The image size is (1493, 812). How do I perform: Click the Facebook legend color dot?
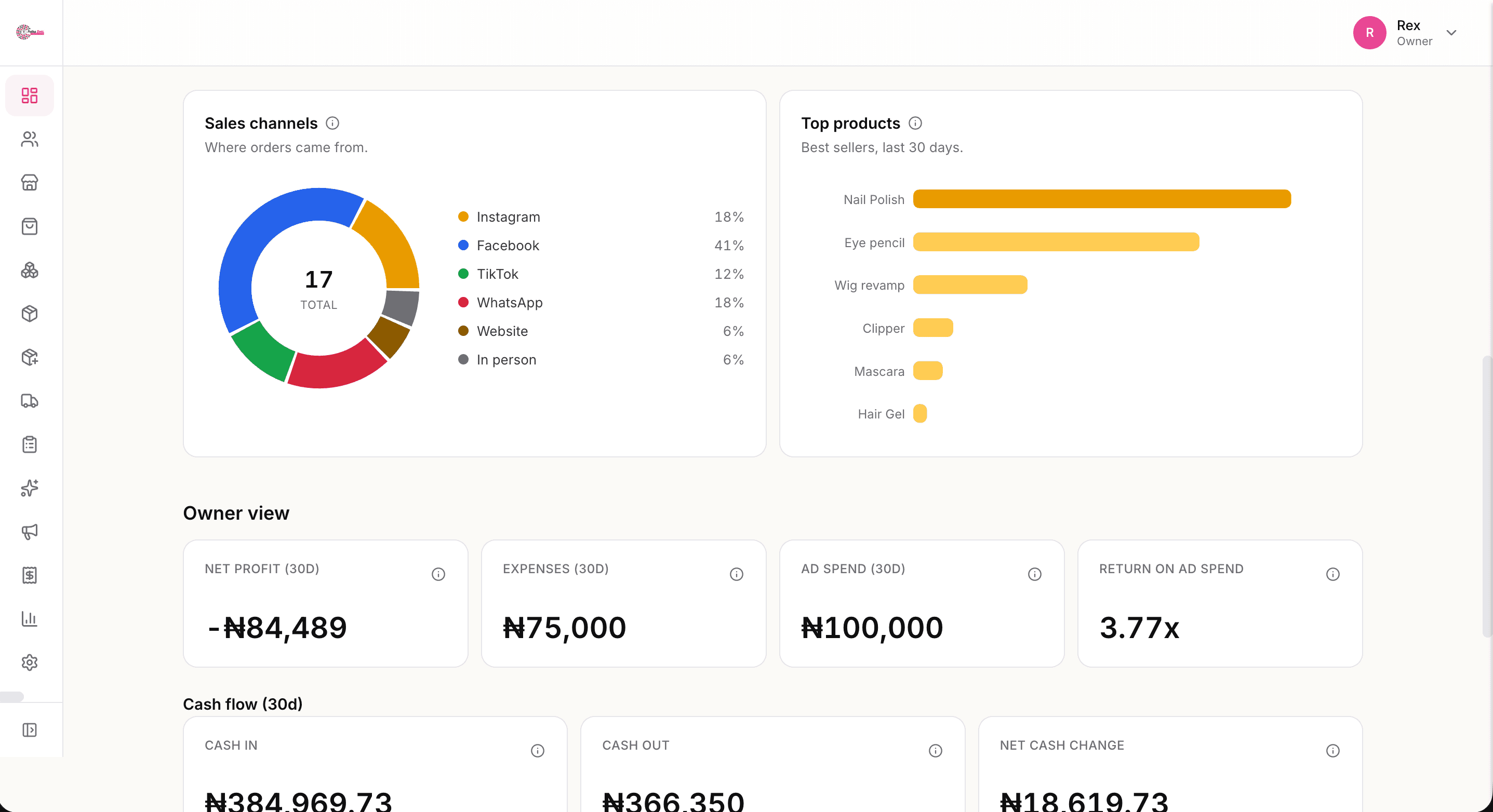pyautogui.click(x=463, y=245)
